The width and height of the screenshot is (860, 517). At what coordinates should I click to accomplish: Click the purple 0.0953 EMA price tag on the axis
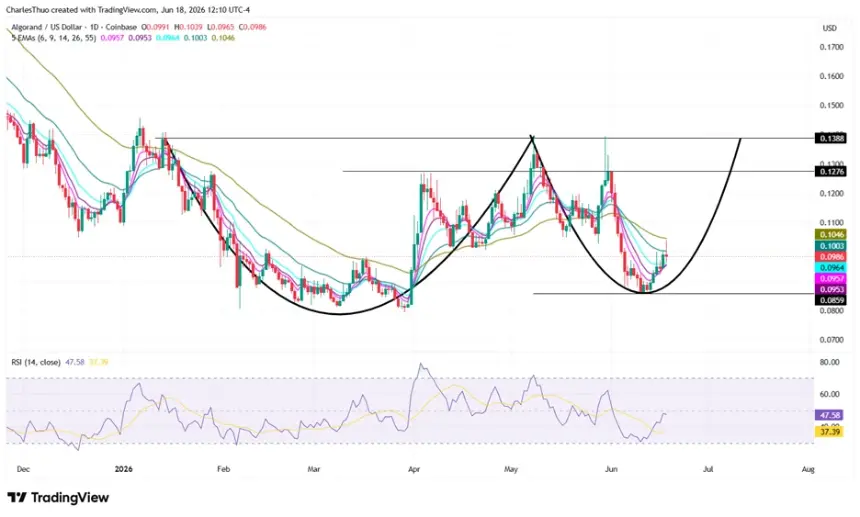(x=830, y=289)
